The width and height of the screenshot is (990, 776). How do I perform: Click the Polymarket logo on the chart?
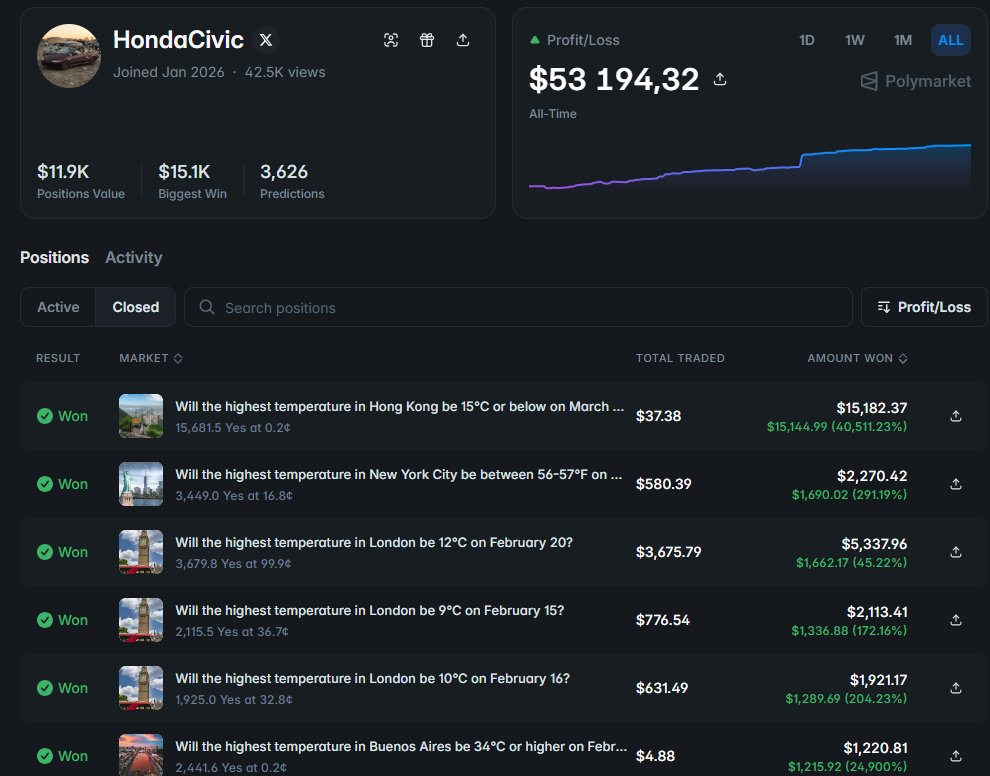914,81
